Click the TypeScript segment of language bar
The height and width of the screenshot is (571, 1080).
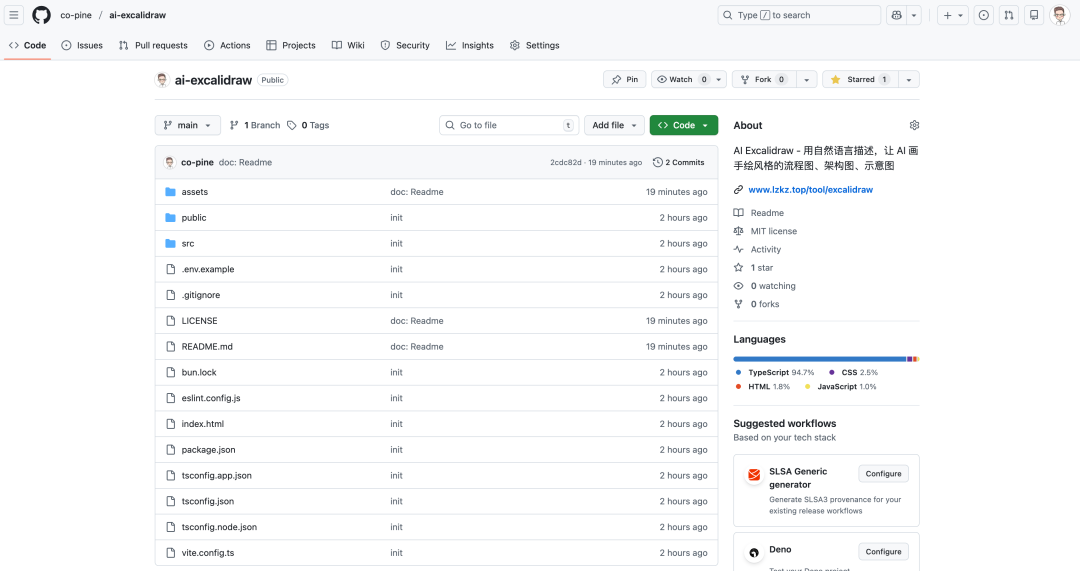[820, 359]
